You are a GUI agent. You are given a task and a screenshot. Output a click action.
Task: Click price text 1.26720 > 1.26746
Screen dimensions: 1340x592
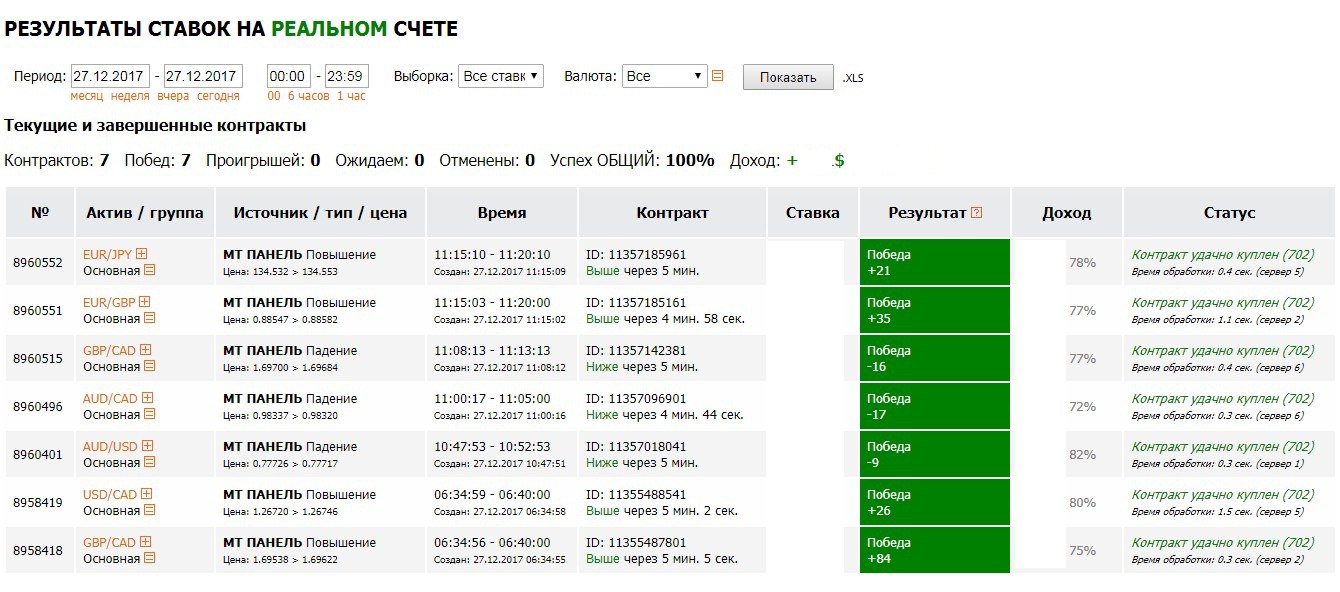coord(279,512)
